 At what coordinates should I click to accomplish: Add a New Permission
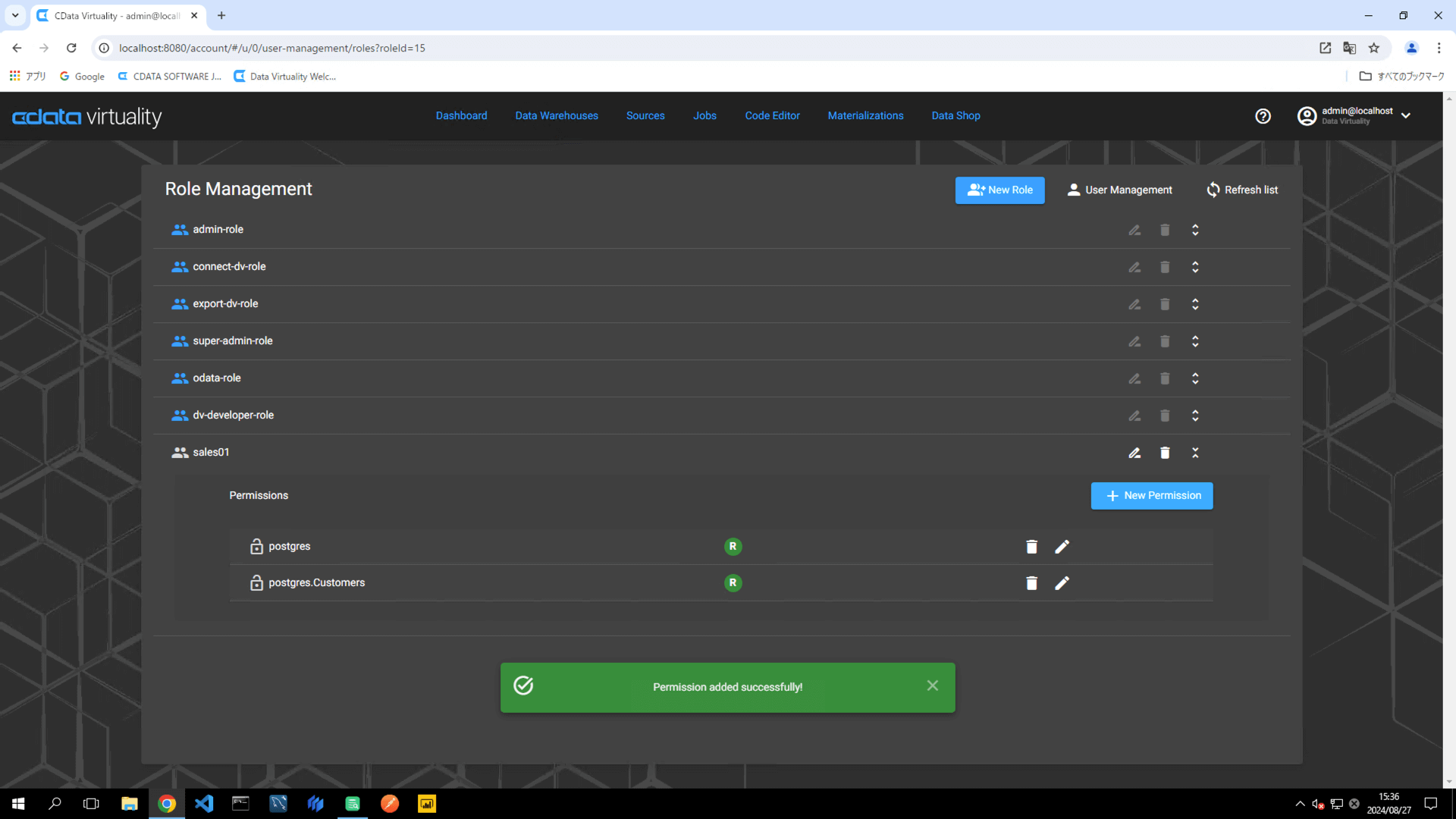tap(1151, 496)
